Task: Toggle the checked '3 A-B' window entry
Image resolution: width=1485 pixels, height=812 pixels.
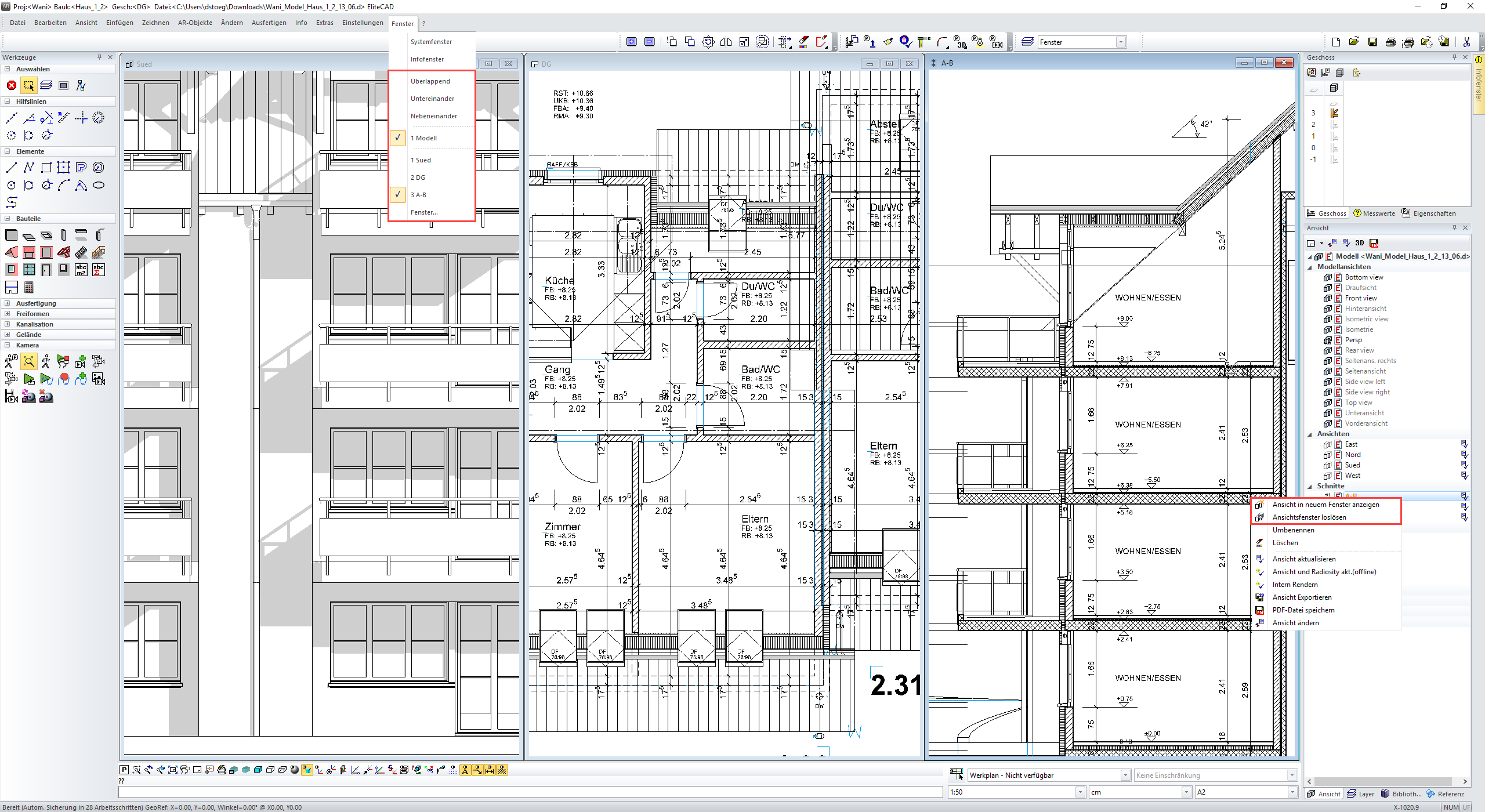Action: coord(432,195)
